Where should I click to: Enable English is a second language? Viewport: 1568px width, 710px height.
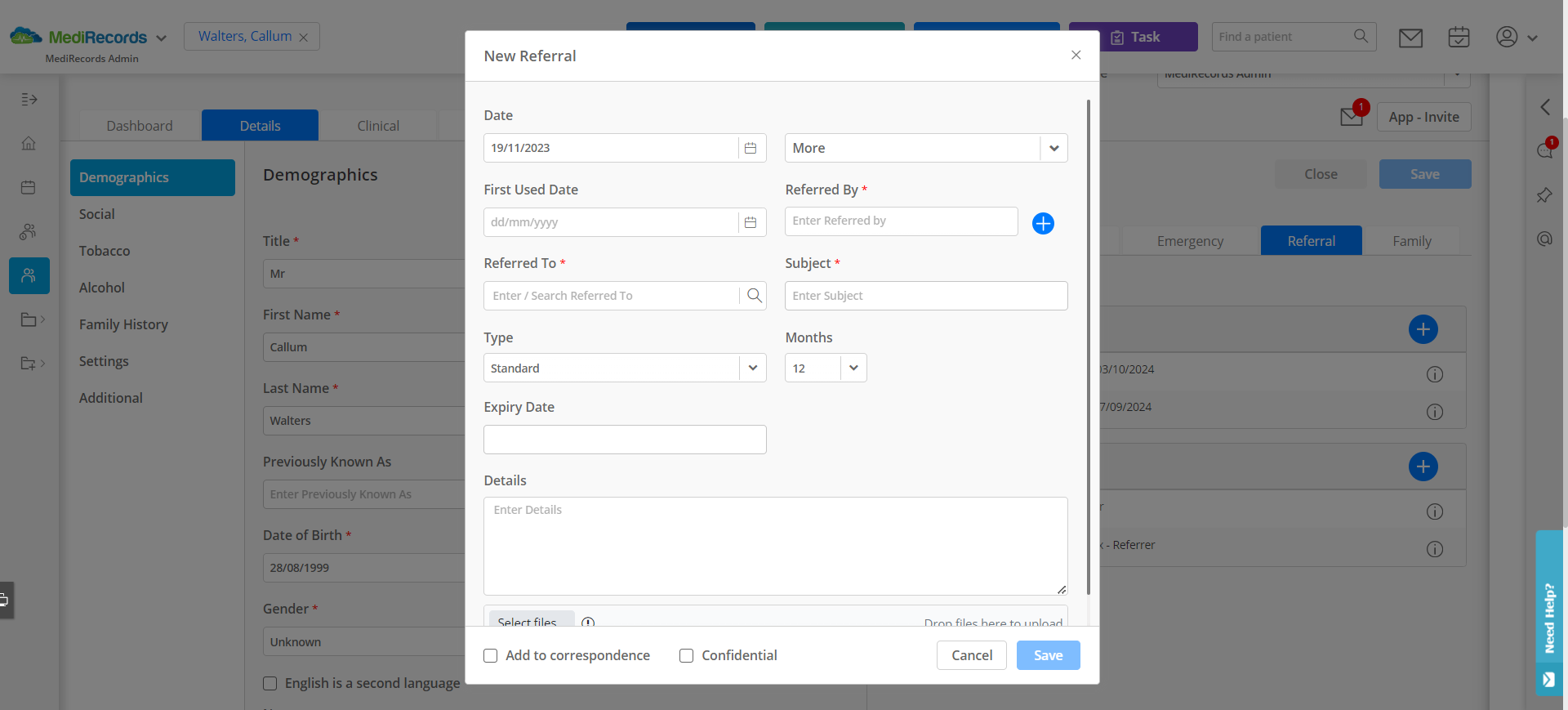click(x=270, y=683)
